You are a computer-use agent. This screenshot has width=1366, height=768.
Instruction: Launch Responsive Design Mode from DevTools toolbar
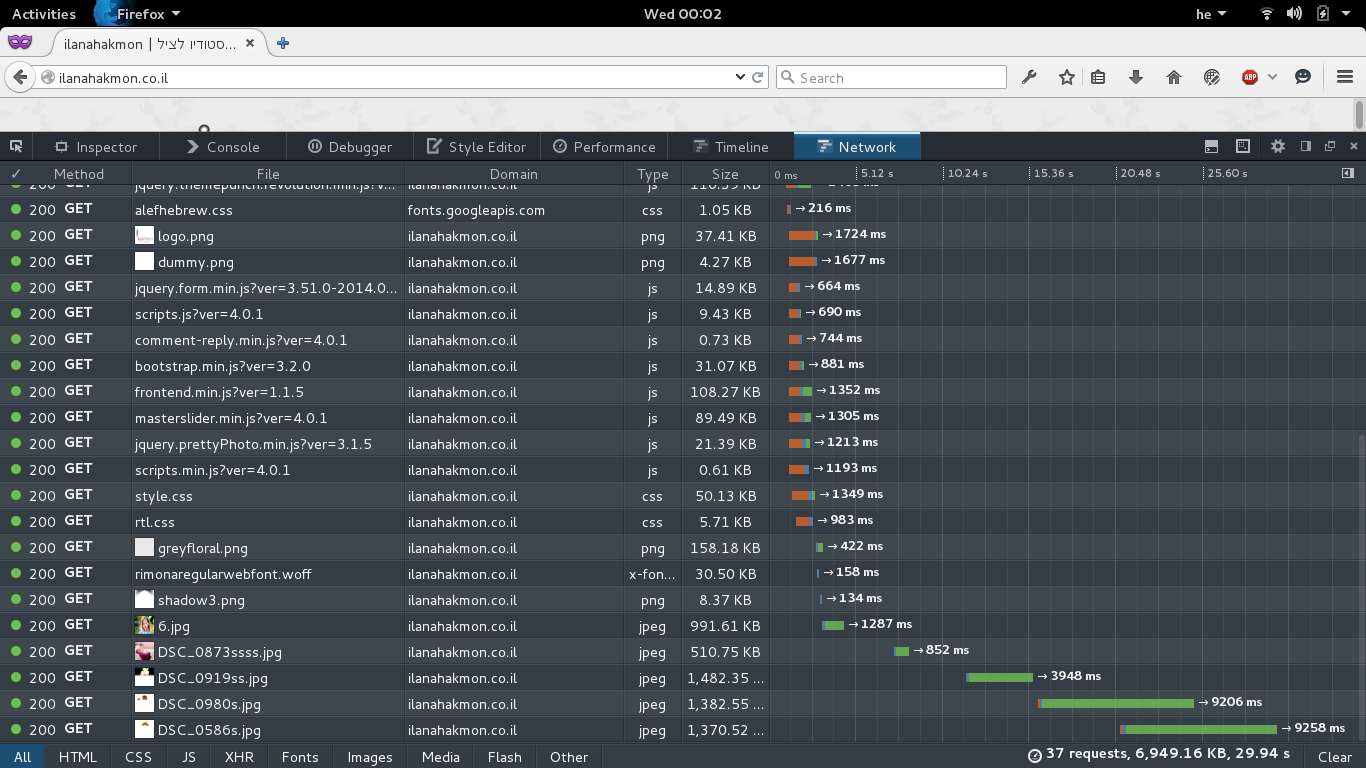tap(1243, 146)
